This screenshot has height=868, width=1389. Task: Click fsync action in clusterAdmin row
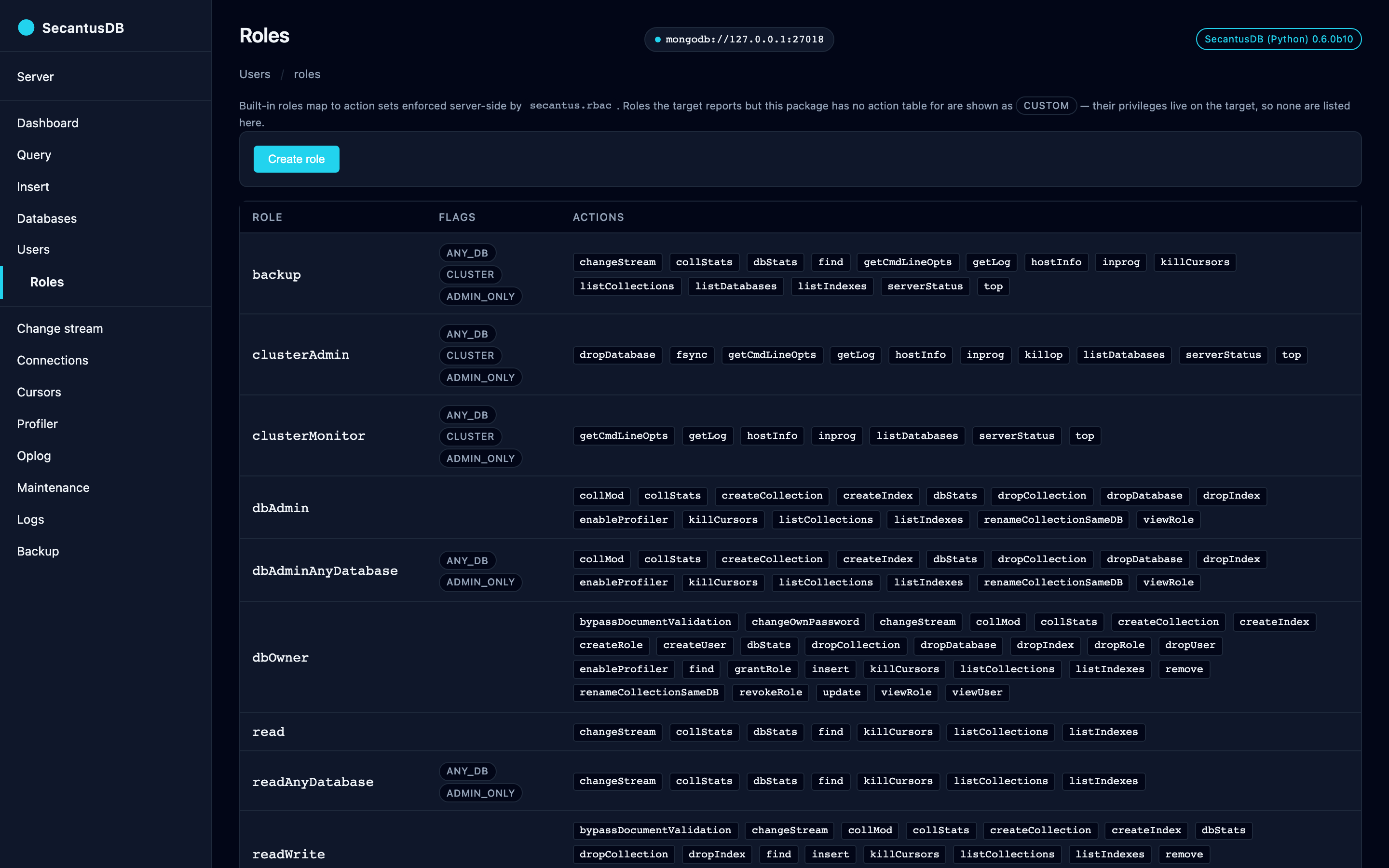[691, 355]
